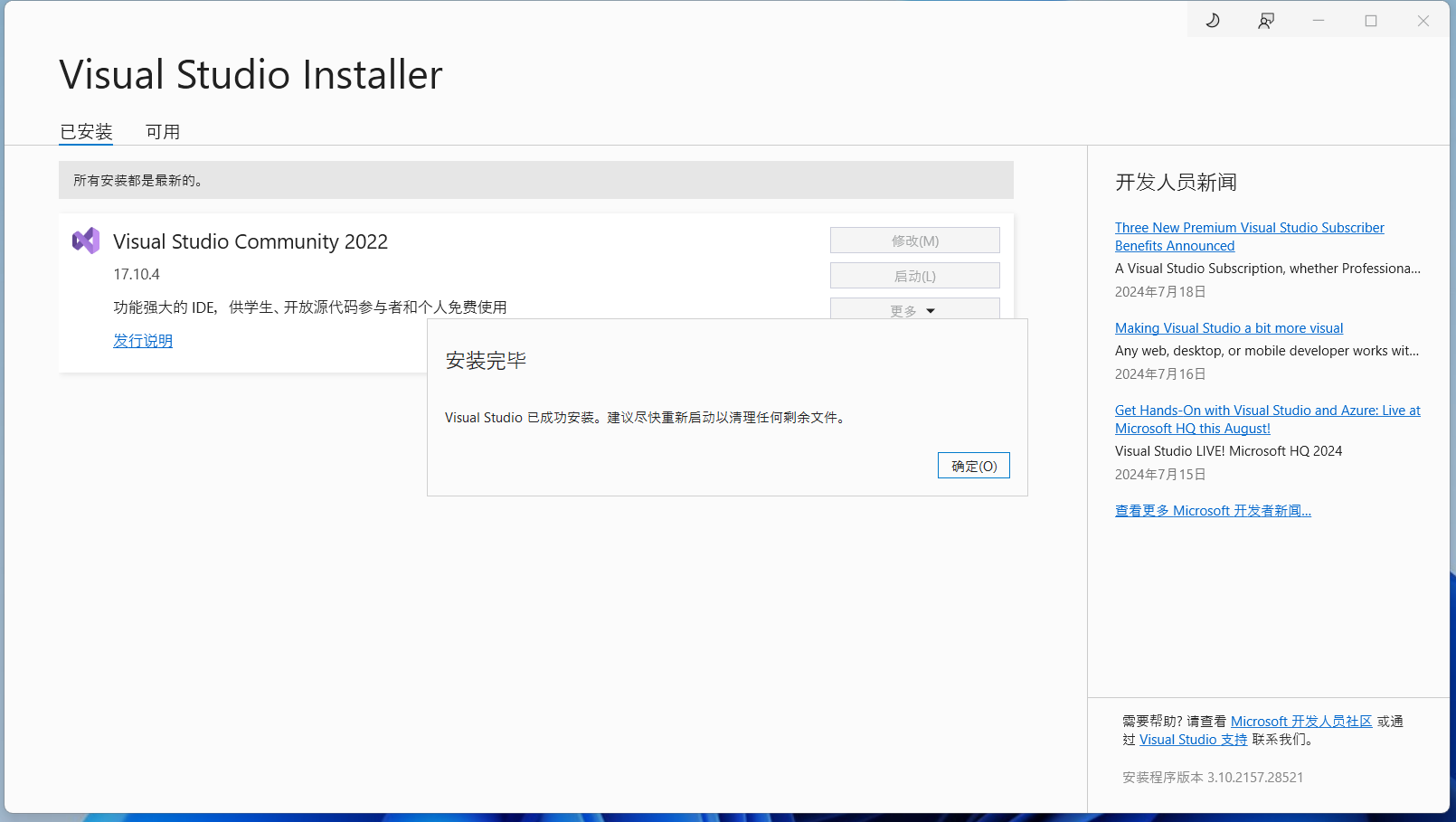Open Visual Studio 支持 link
This screenshot has height=822, width=1456.
tap(1193, 740)
